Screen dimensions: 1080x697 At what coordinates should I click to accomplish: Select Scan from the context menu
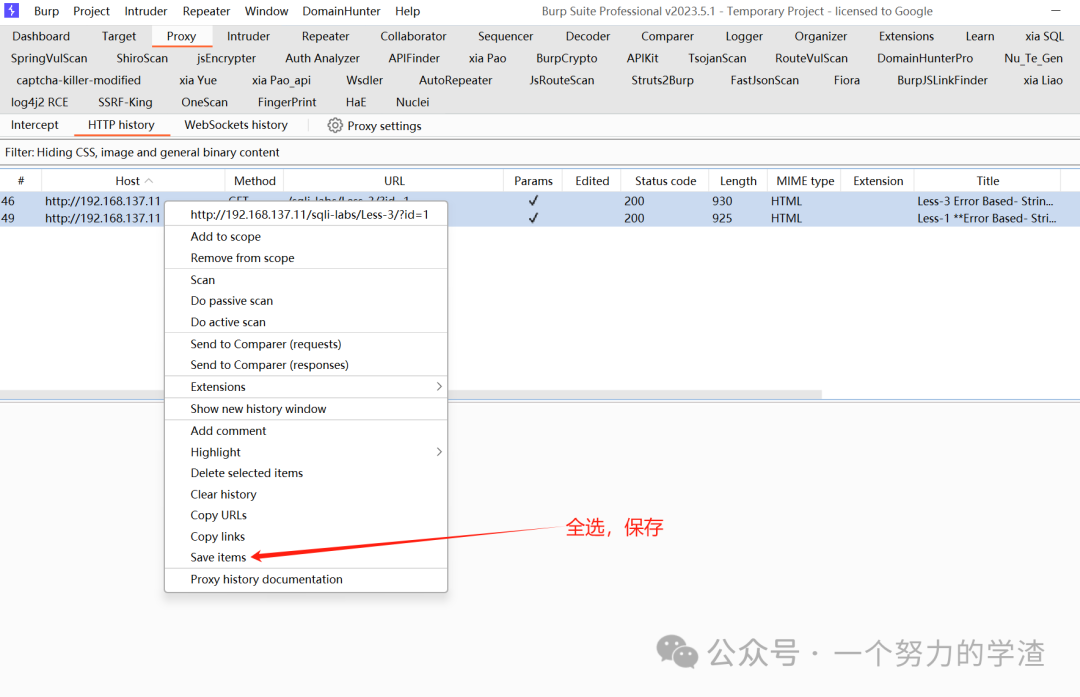(x=306, y=280)
